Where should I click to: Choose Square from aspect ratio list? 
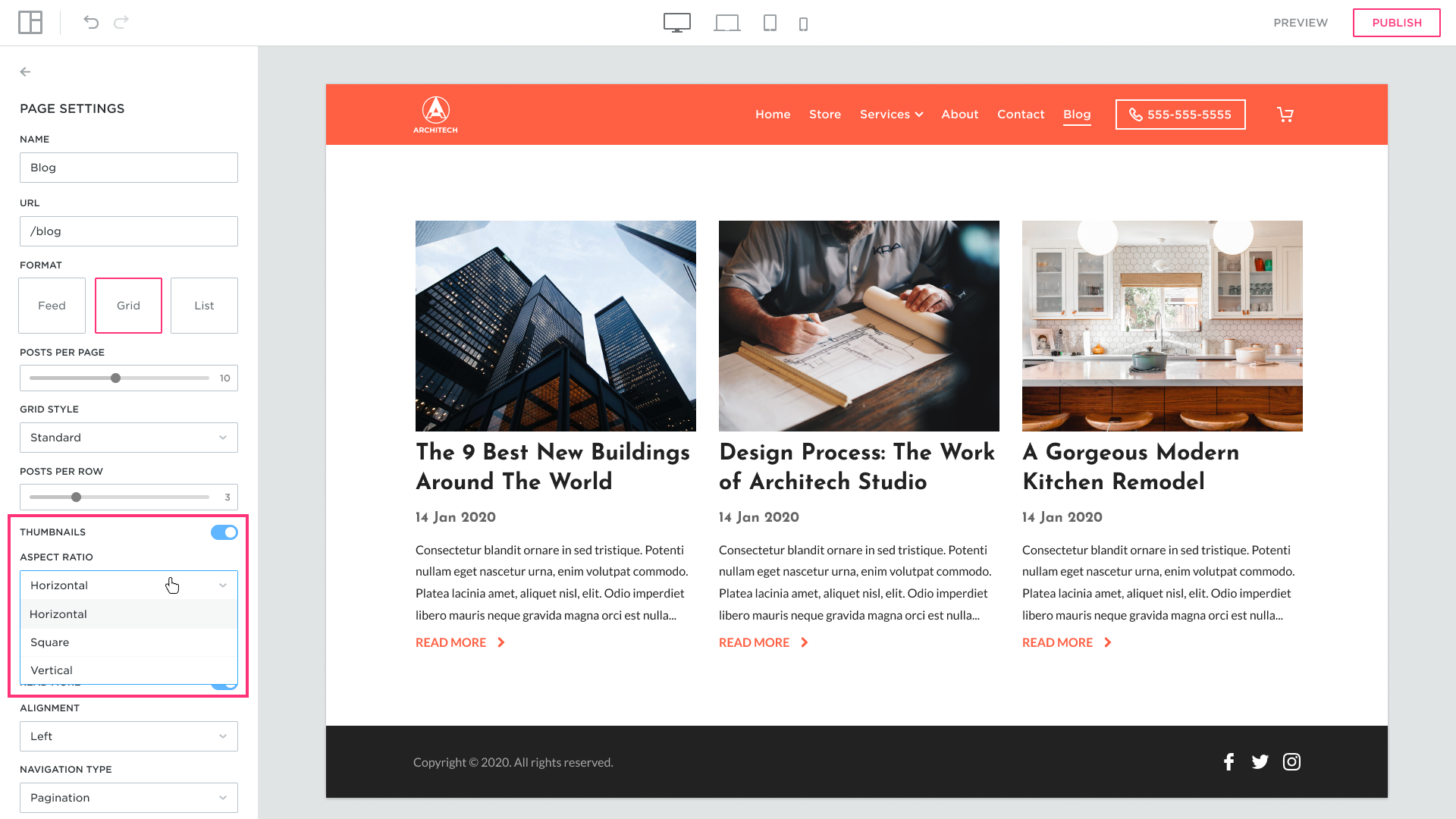[50, 642]
